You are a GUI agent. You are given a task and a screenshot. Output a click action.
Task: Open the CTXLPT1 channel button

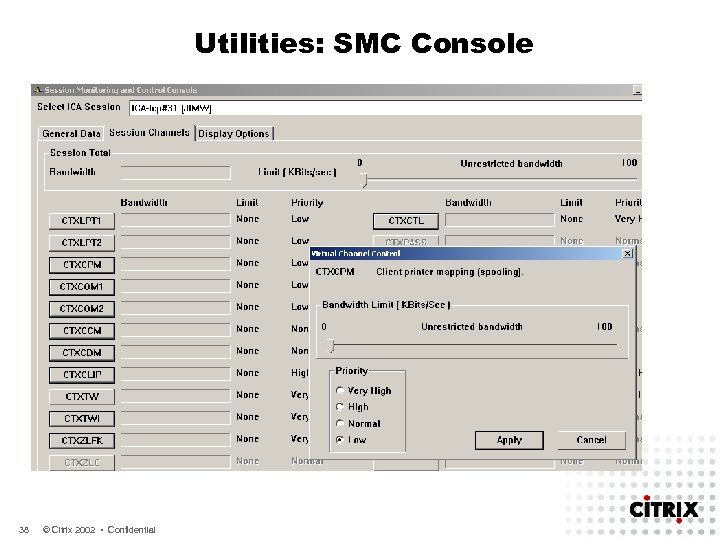click(x=82, y=221)
